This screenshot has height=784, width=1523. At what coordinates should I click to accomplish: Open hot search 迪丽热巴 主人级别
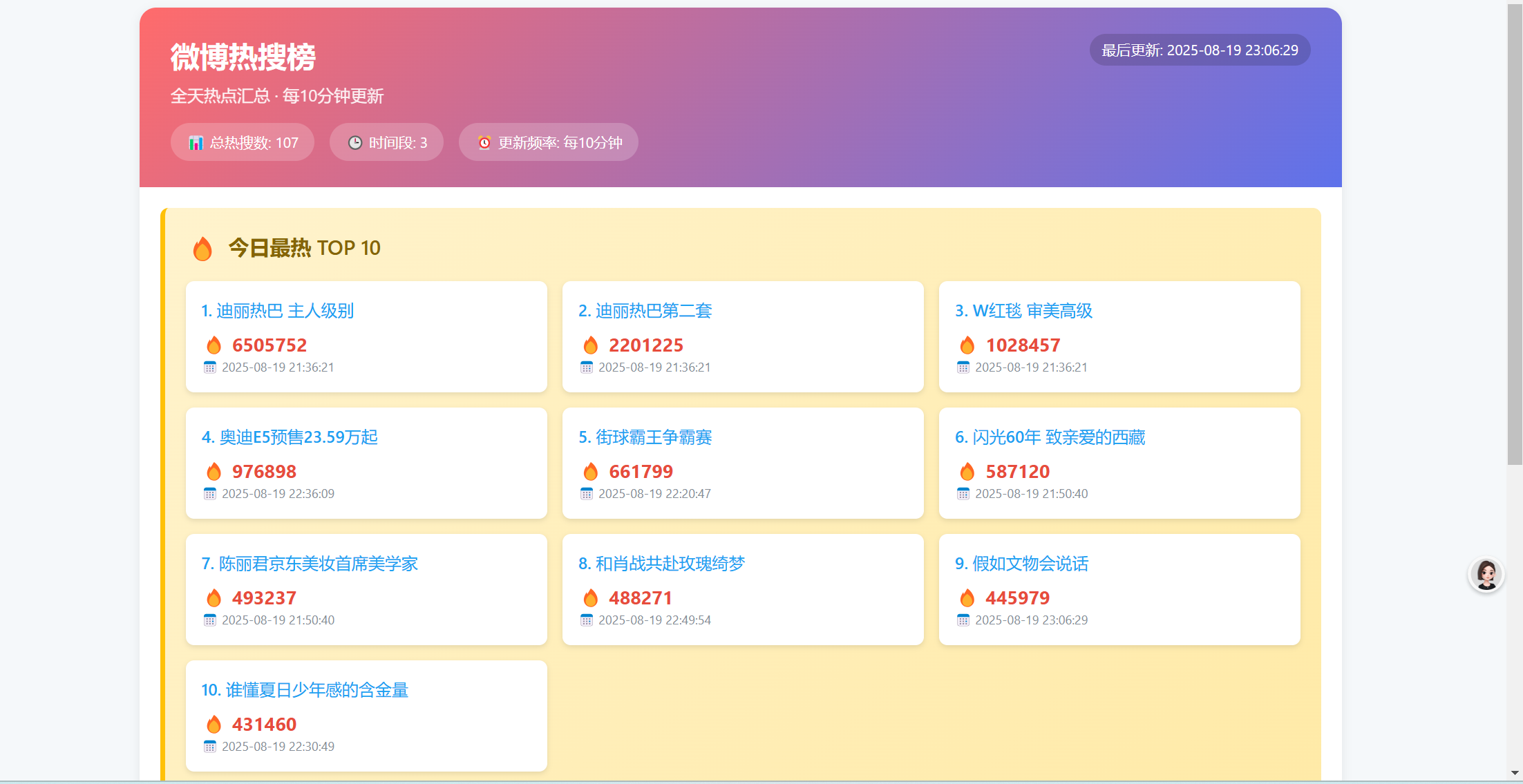click(278, 311)
